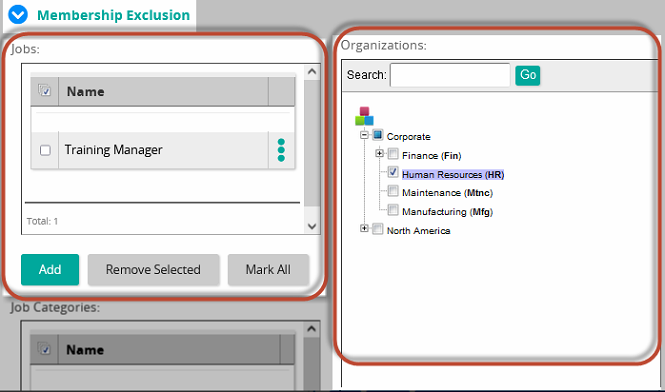
Task: Check the North America checkbox
Action: click(377, 229)
